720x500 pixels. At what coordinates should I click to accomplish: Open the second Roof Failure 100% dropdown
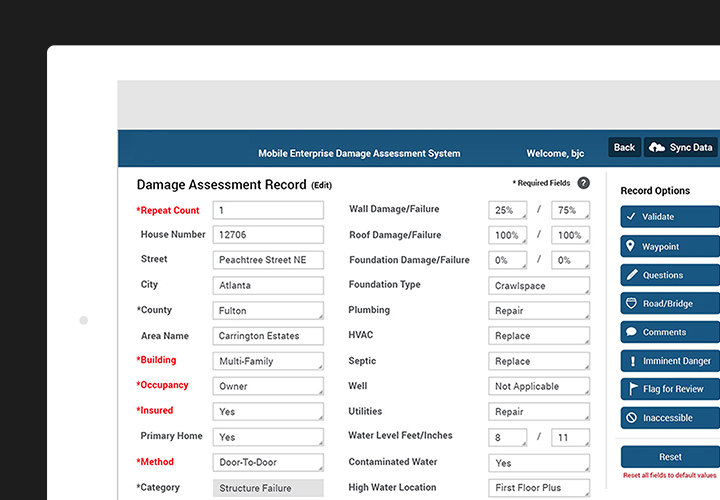tap(571, 235)
